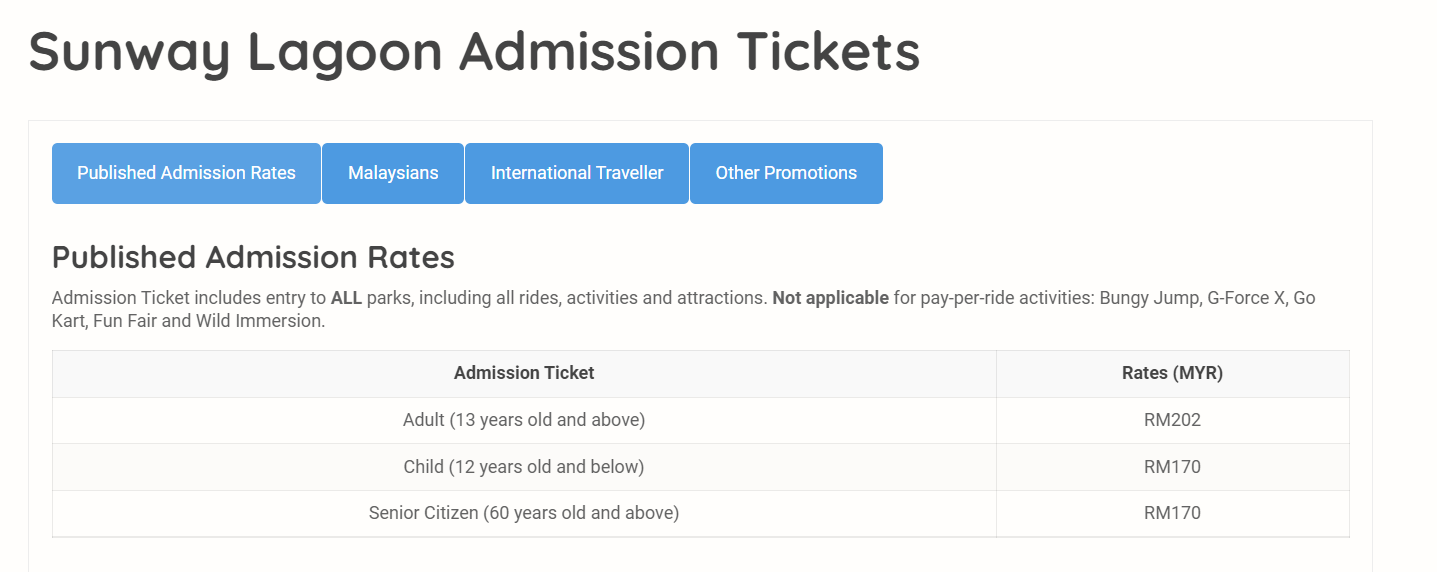
Task: Click the Sunway Lagoon Admission Tickets heading
Action: (x=474, y=51)
